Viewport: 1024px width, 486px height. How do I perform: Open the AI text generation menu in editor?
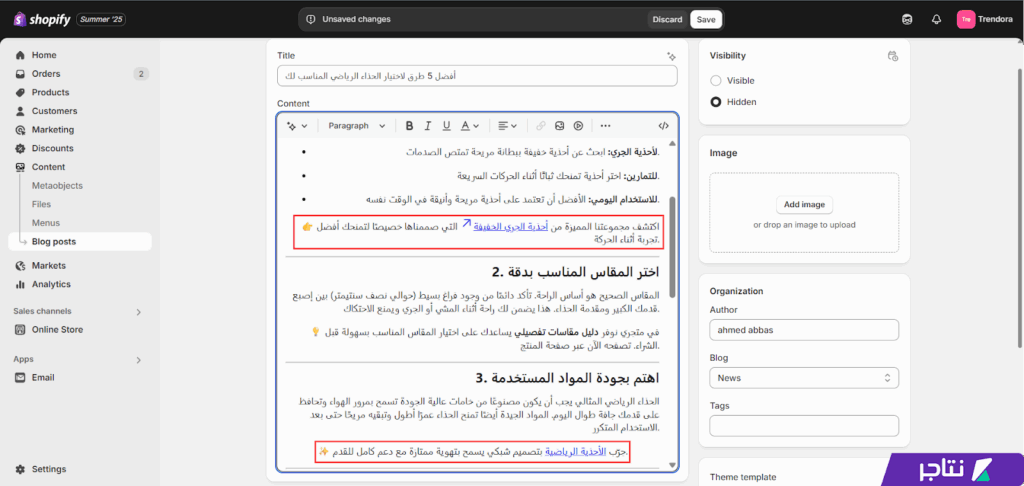click(297, 125)
